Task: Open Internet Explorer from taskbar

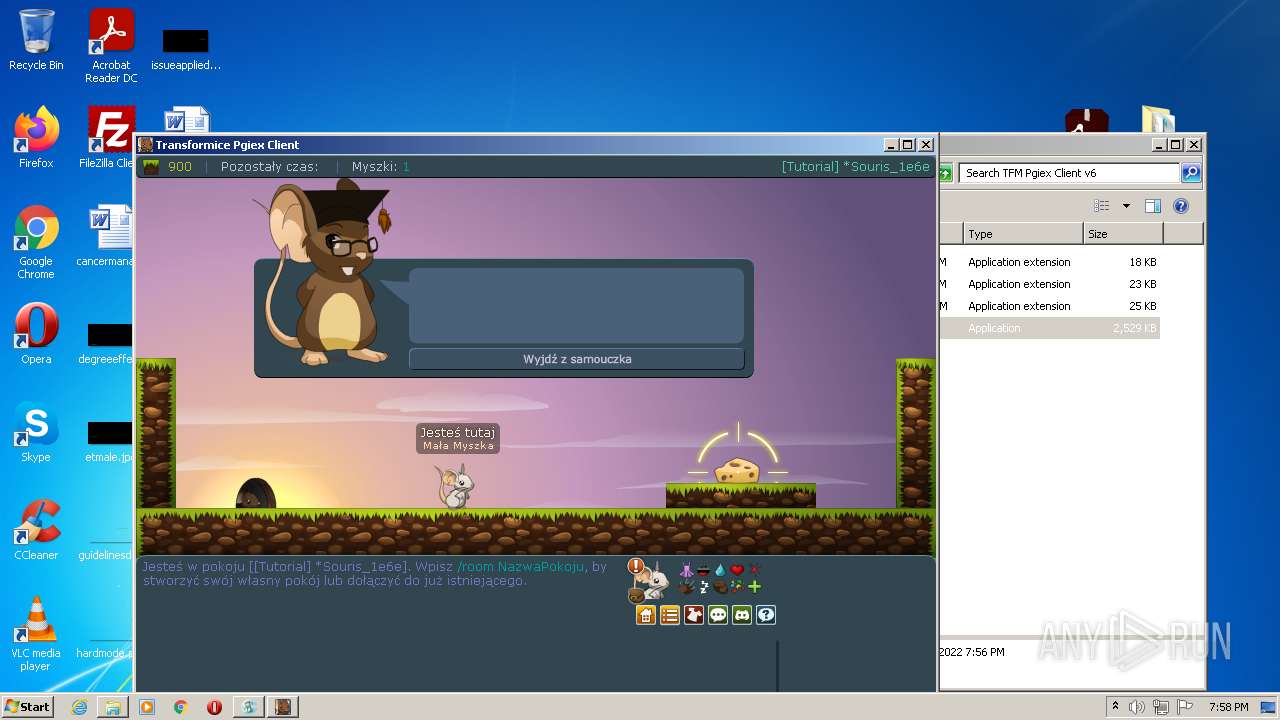Action: click(x=79, y=707)
